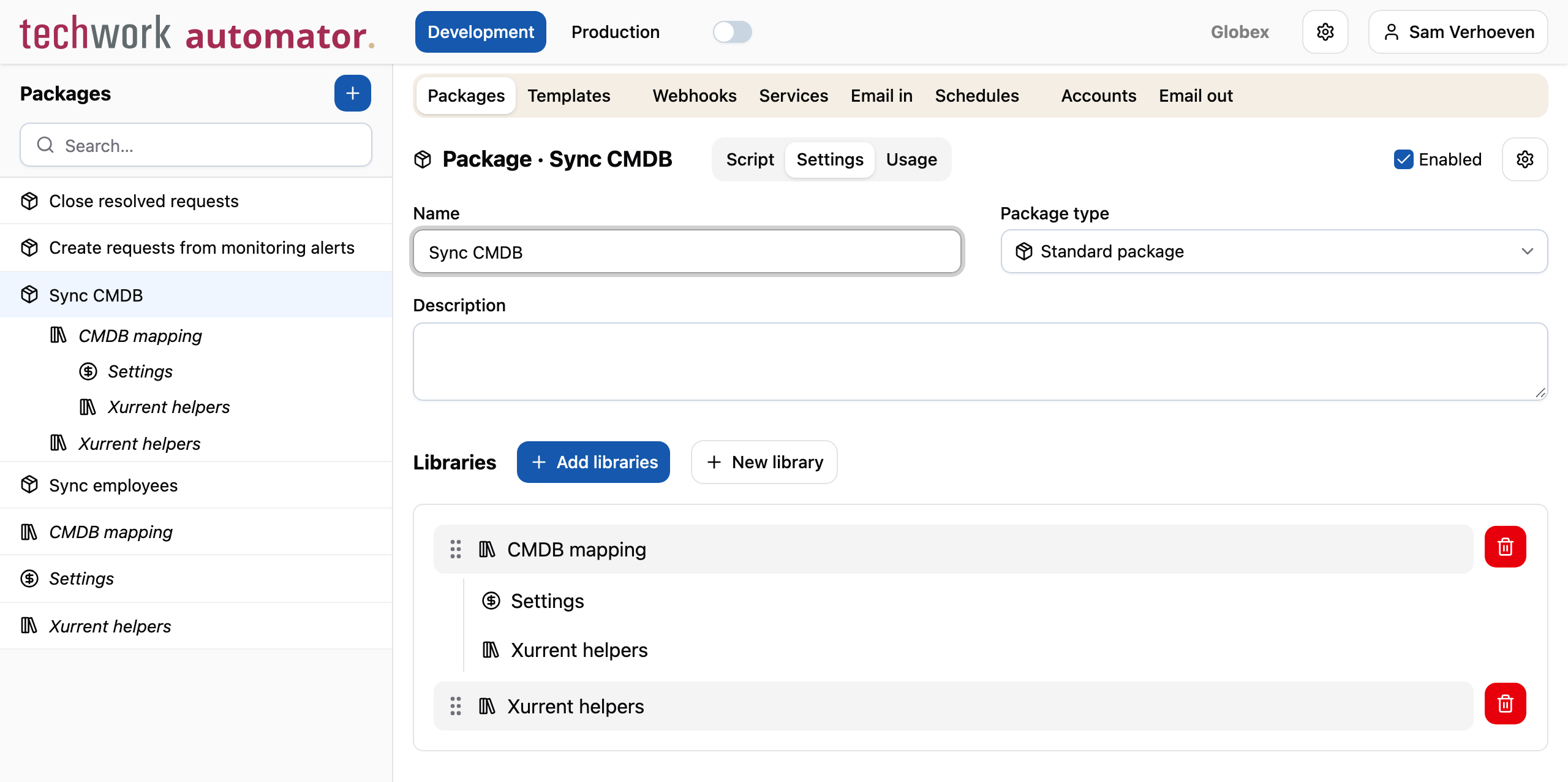Open the Accounts tab
The width and height of the screenshot is (1568, 782).
tap(1099, 96)
